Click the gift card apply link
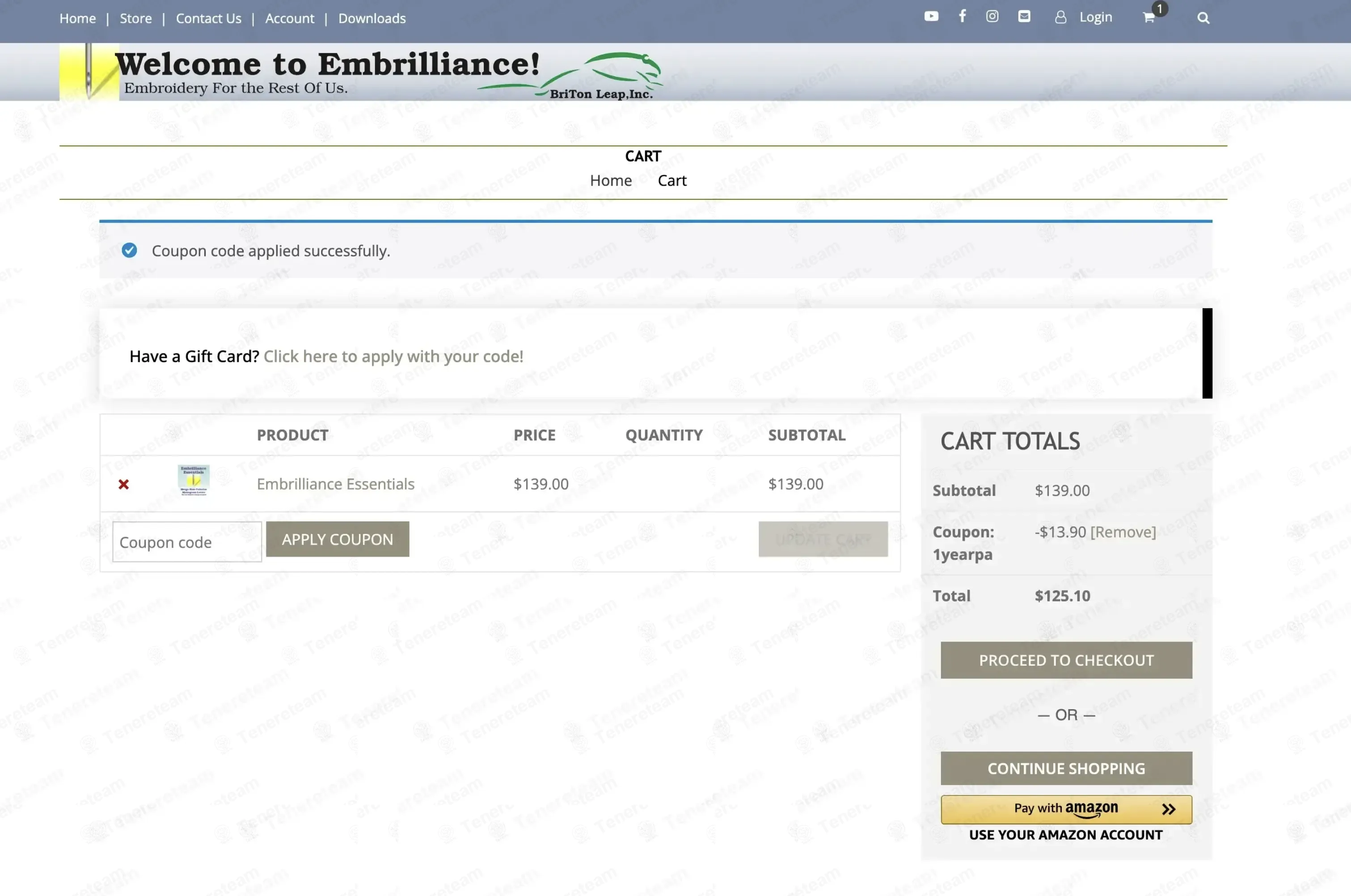Viewport: 1351px width, 896px height. (x=393, y=357)
